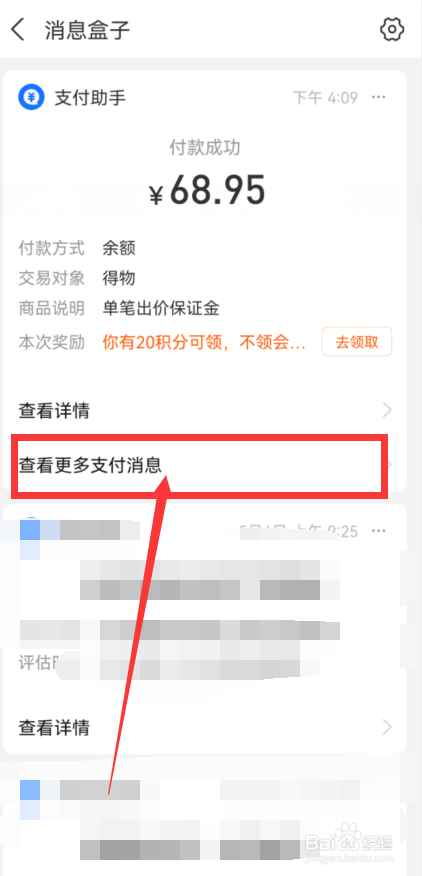422x876 pixels.
Task: Tap the orange 你有20积分可领 reward text
Action: (204, 342)
